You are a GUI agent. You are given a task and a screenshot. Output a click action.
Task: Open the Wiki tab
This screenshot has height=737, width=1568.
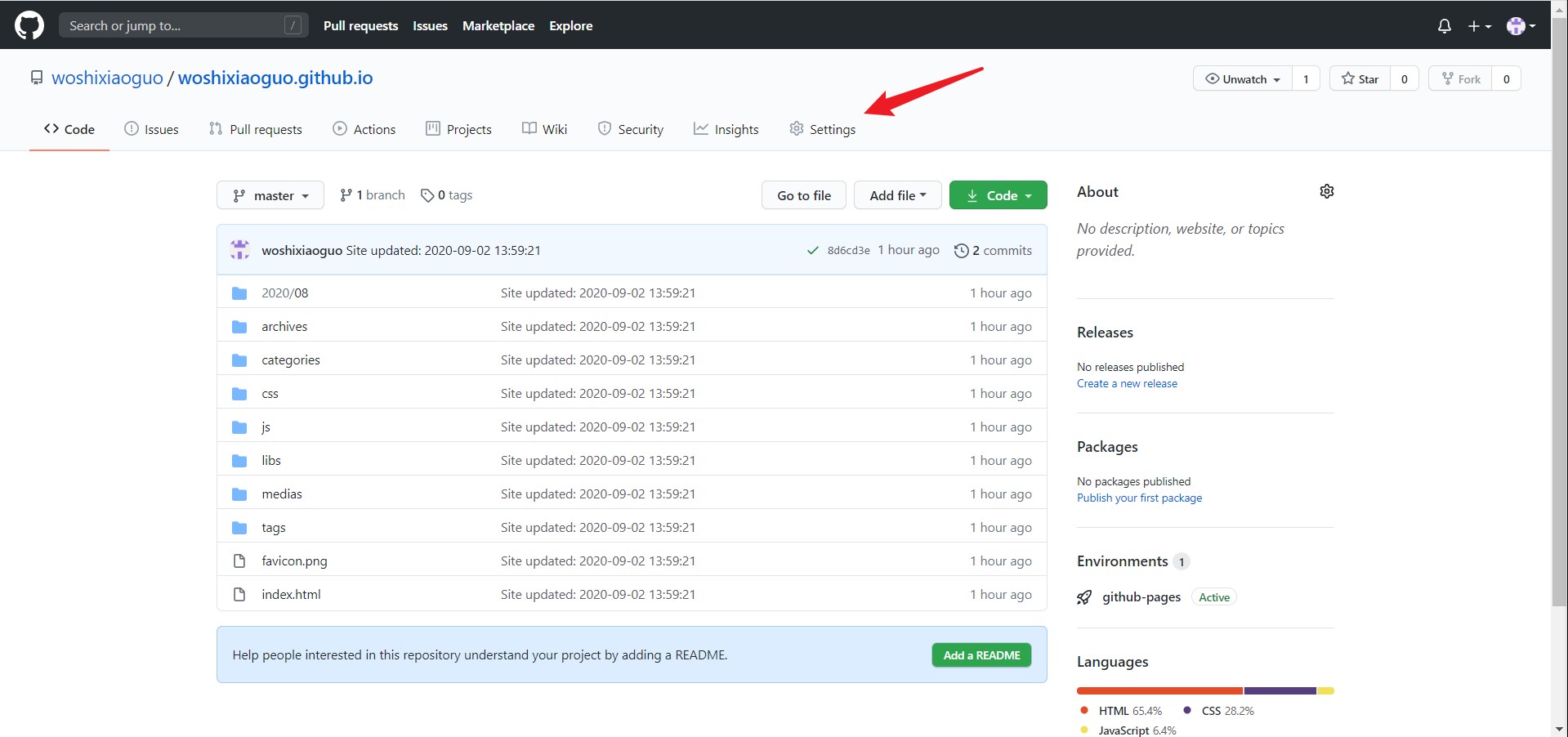click(544, 129)
